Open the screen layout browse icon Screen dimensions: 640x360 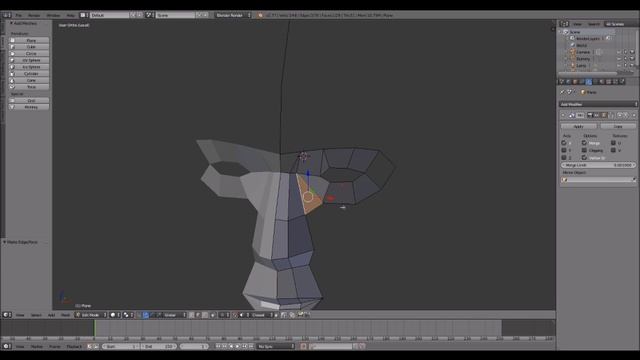(x=84, y=15)
